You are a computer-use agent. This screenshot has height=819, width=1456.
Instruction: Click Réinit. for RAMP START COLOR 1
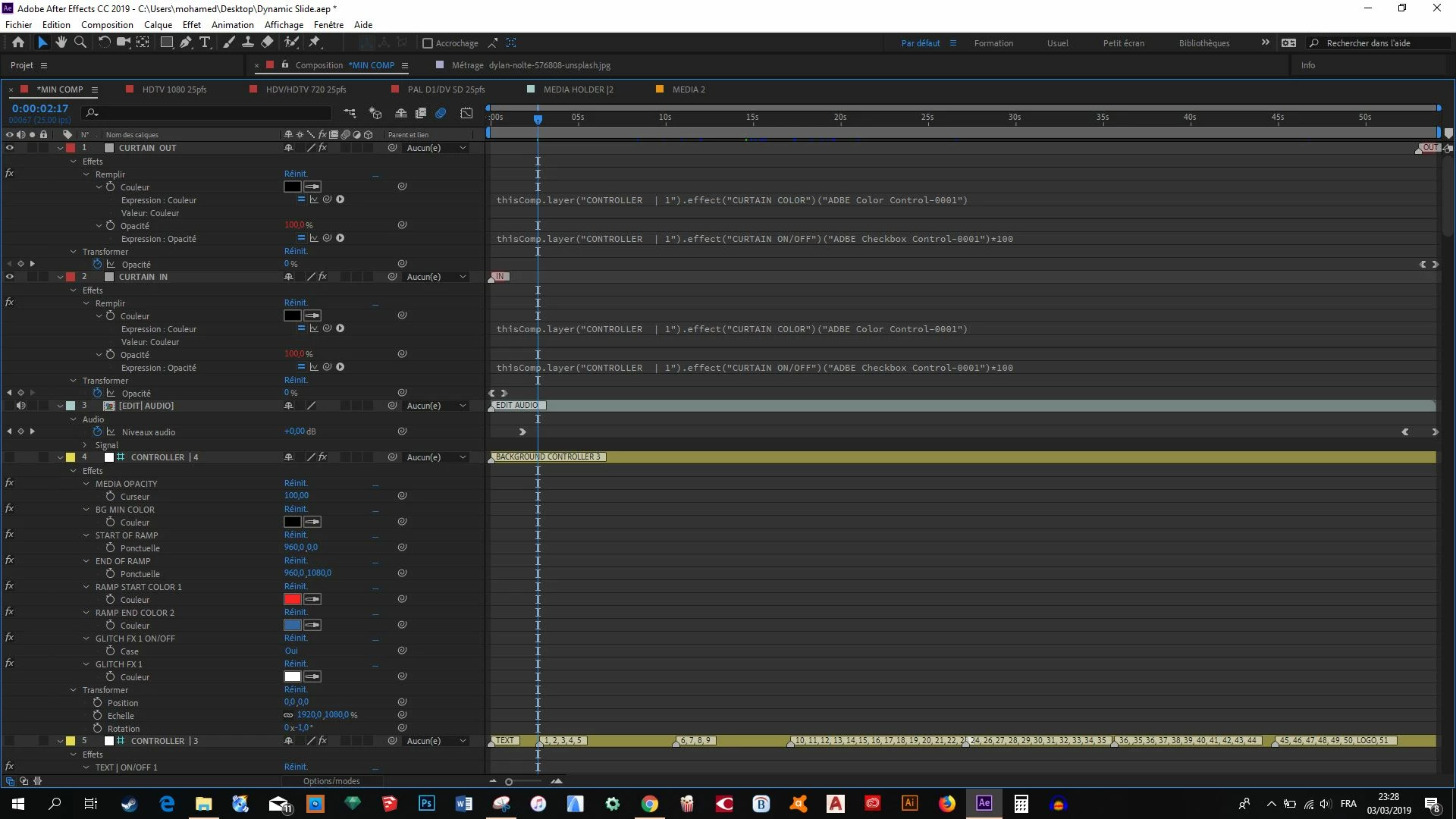[x=296, y=586]
